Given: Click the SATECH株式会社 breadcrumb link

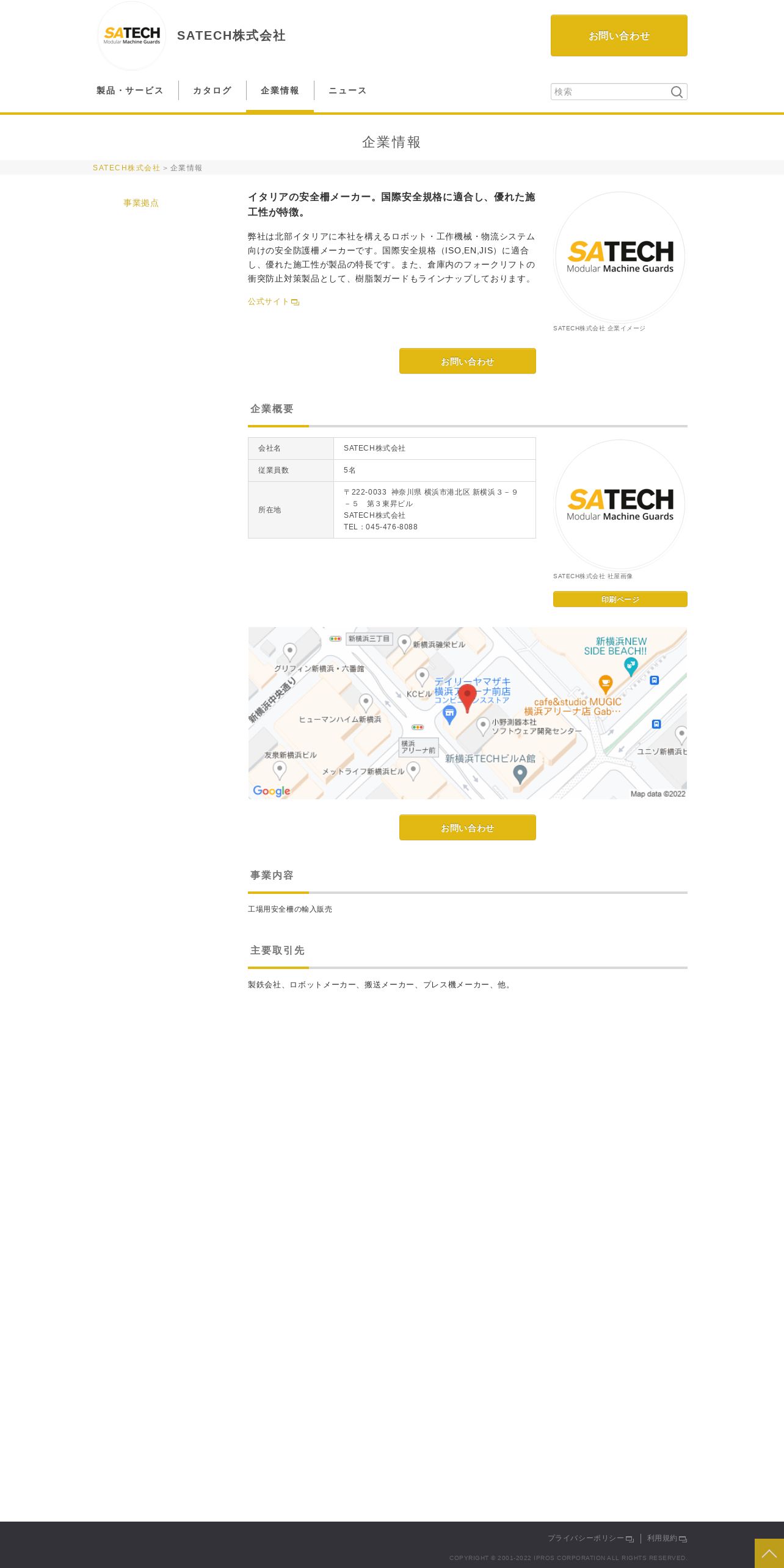Looking at the screenshot, I should [126, 168].
